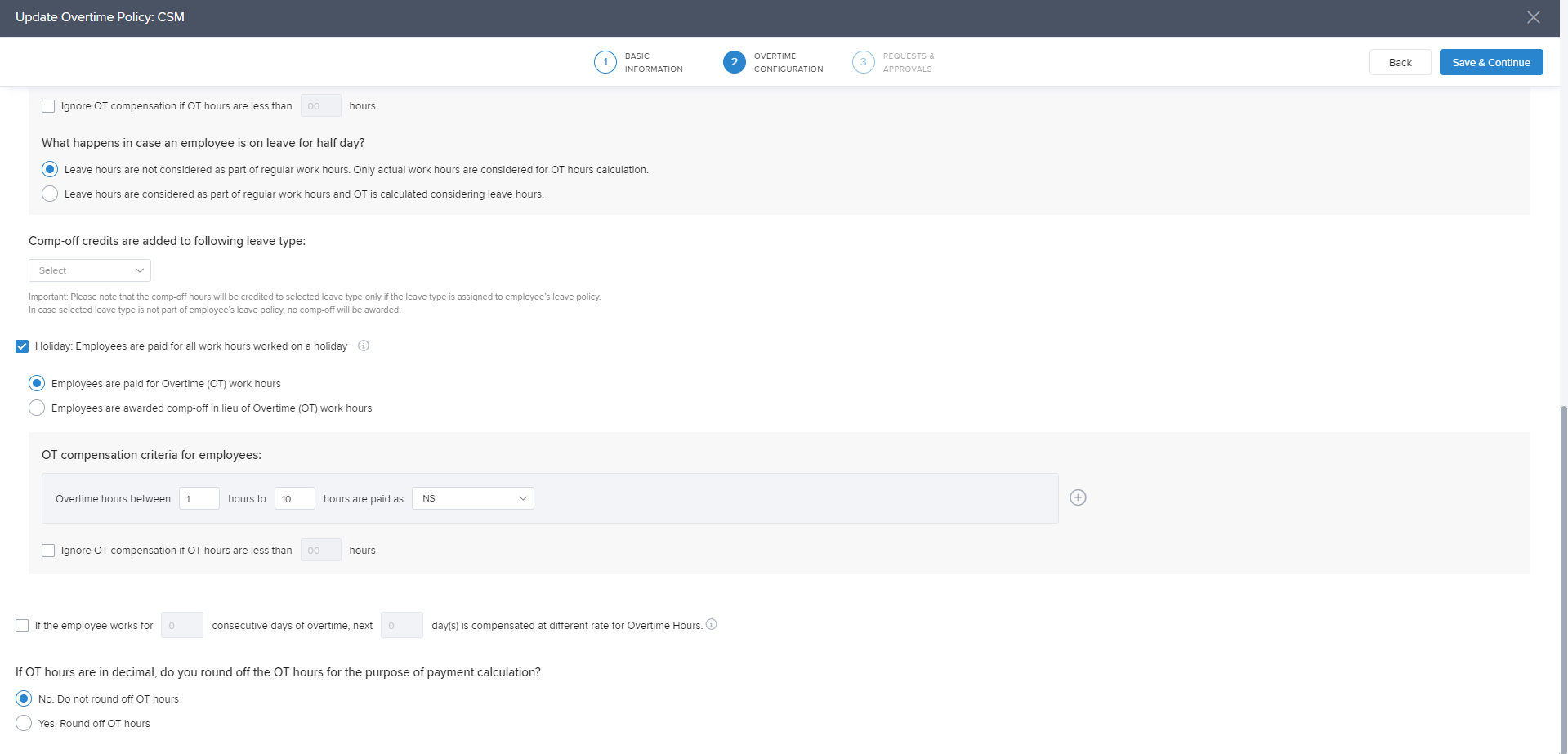Click the add OT compensation criteria plus icon
Screen dimensions: 1568x754
click(1078, 497)
